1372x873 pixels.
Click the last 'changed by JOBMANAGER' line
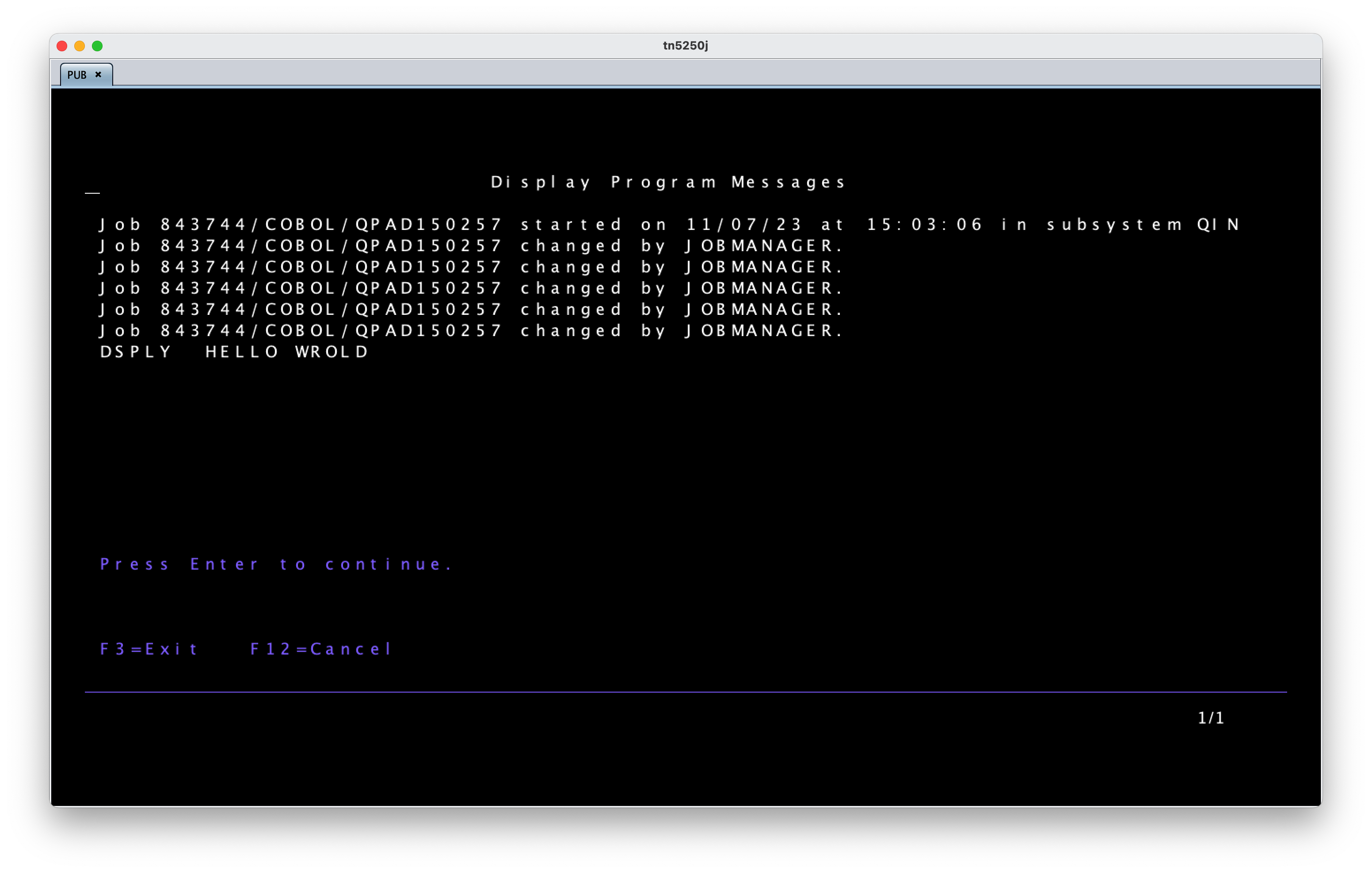[x=471, y=331]
